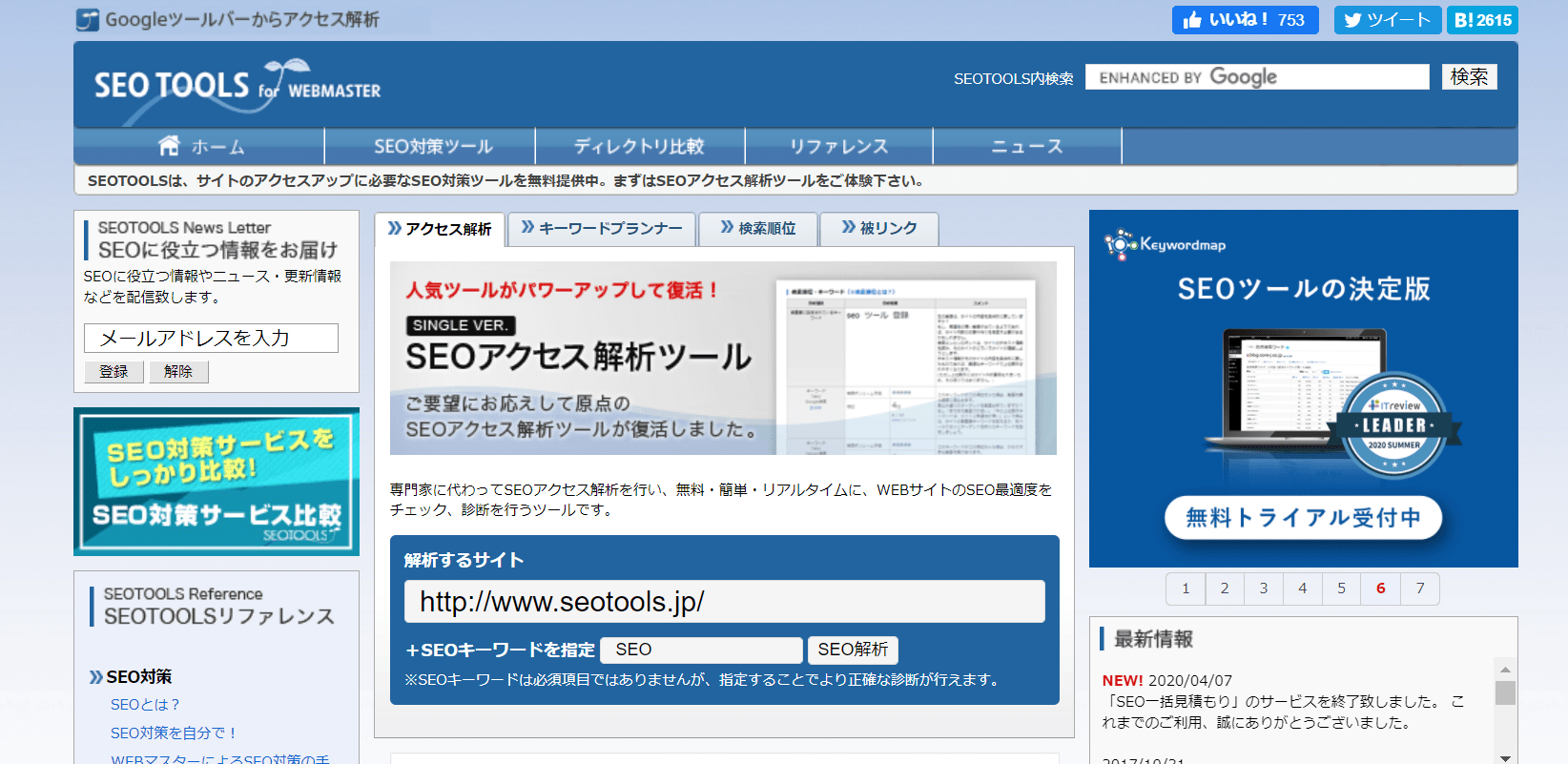Click the Facebook いいね! thumbs-up button

tap(1245, 20)
